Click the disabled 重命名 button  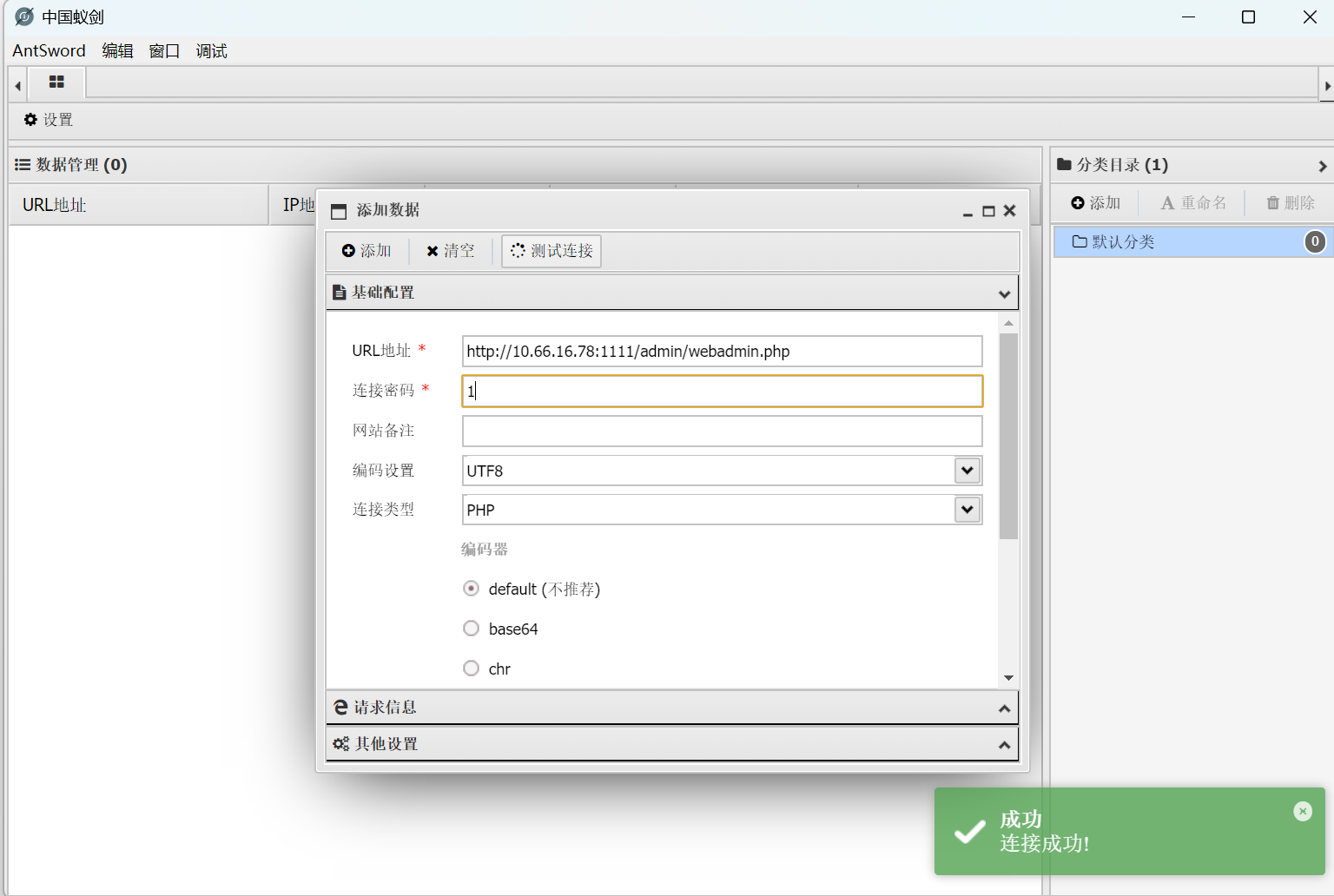1193,203
